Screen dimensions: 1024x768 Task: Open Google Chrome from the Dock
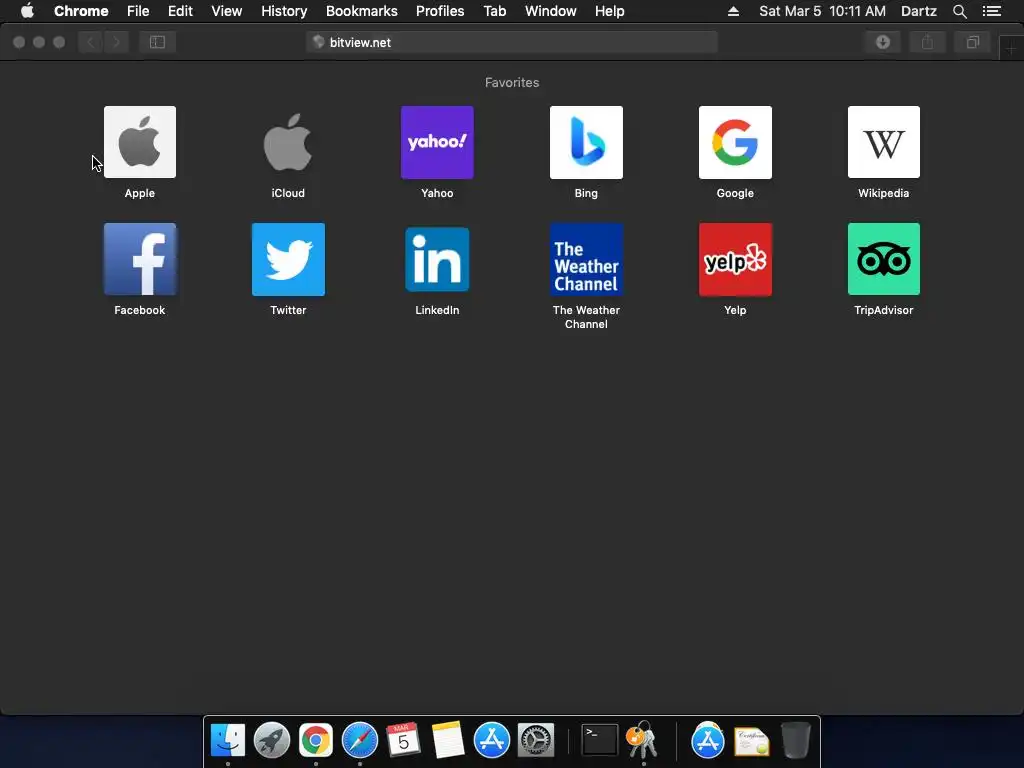315,740
